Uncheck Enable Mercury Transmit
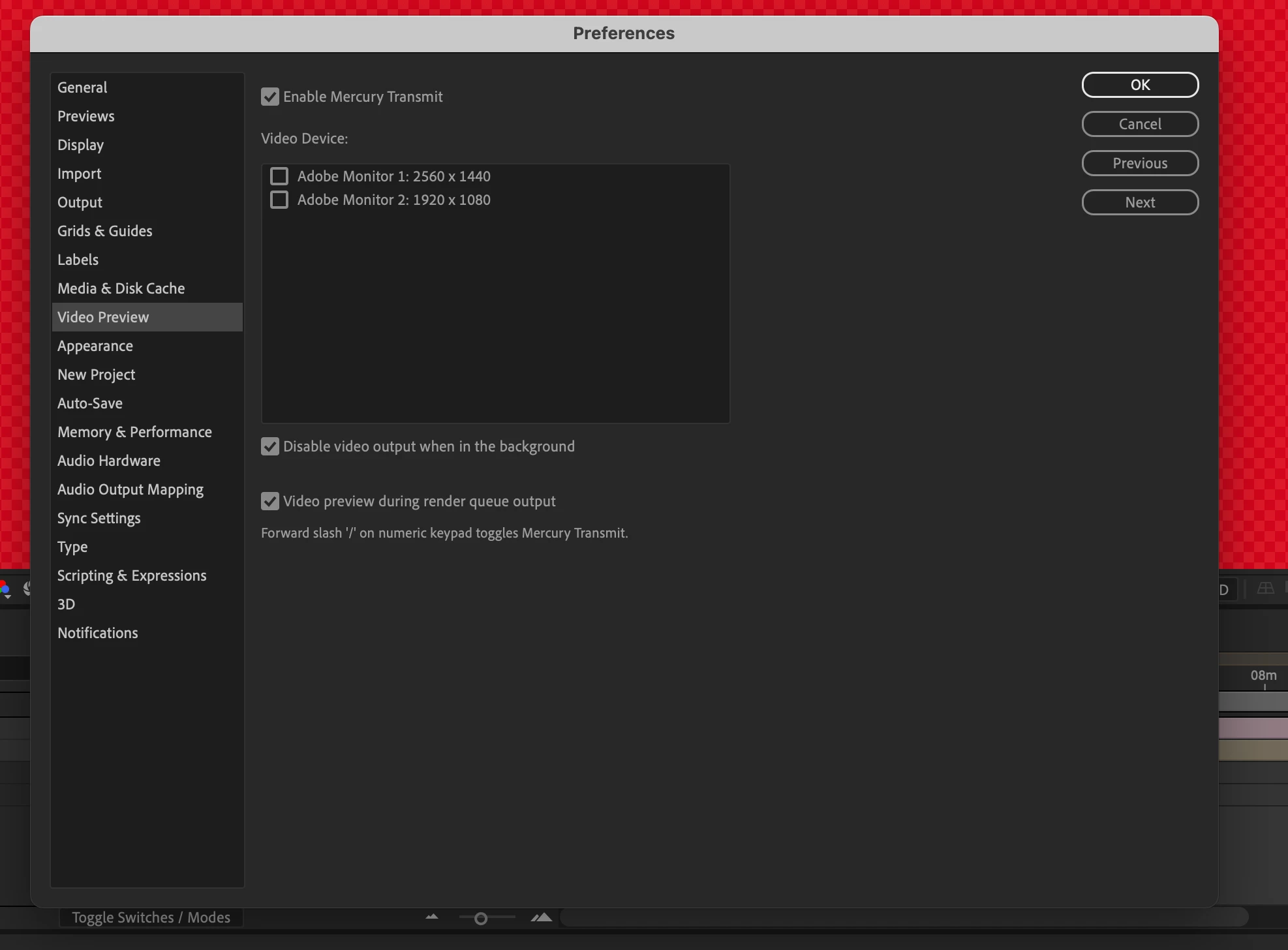 [270, 97]
